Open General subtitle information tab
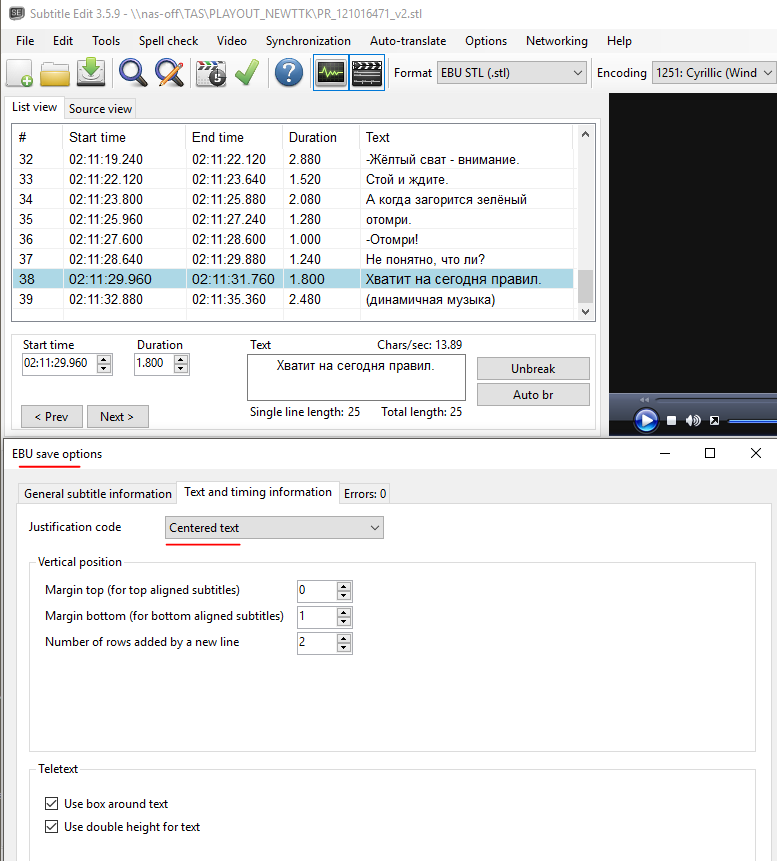Screen dimensions: 777x861 pos(98,494)
